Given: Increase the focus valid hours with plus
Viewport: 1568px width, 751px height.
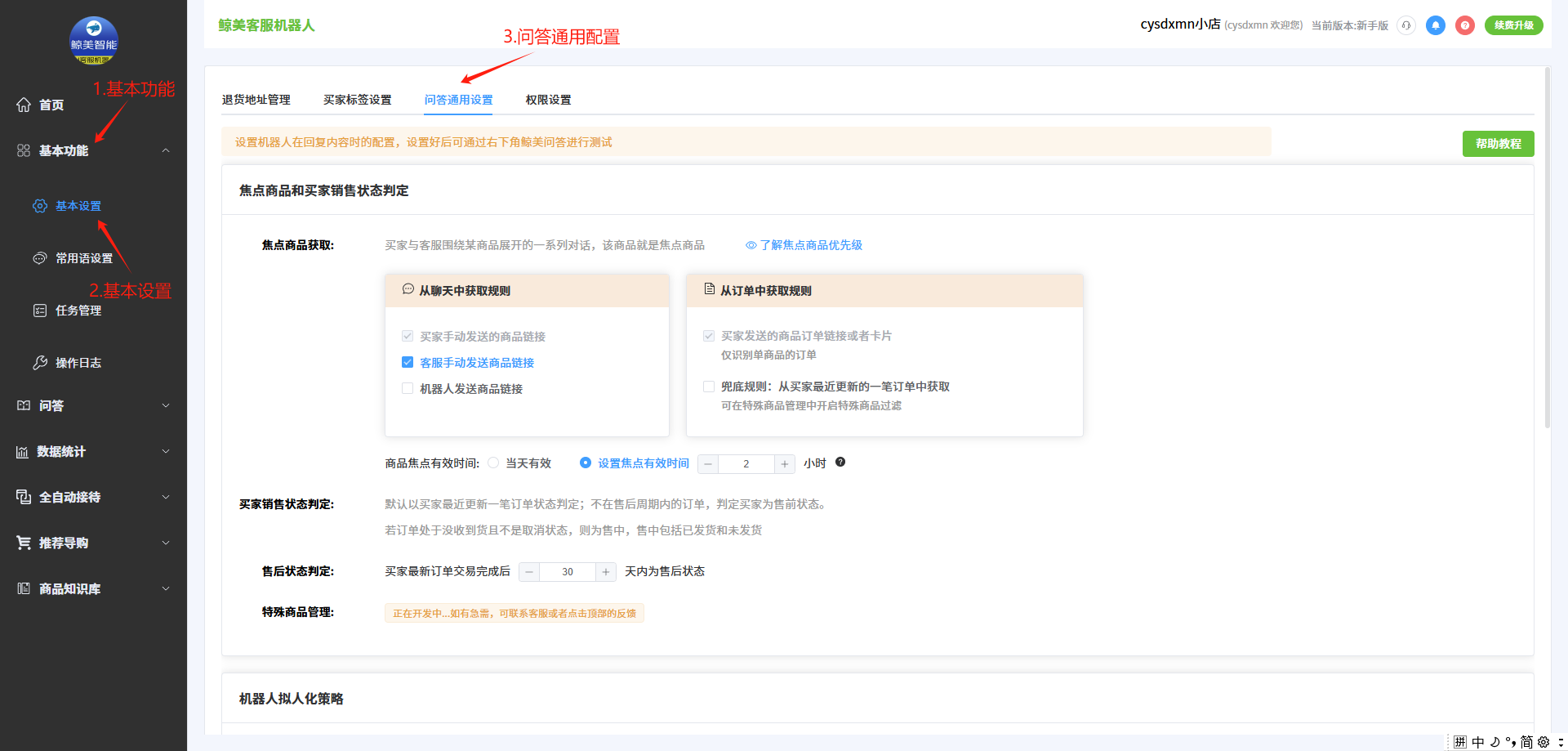Looking at the screenshot, I should pyautogui.click(x=784, y=464).
